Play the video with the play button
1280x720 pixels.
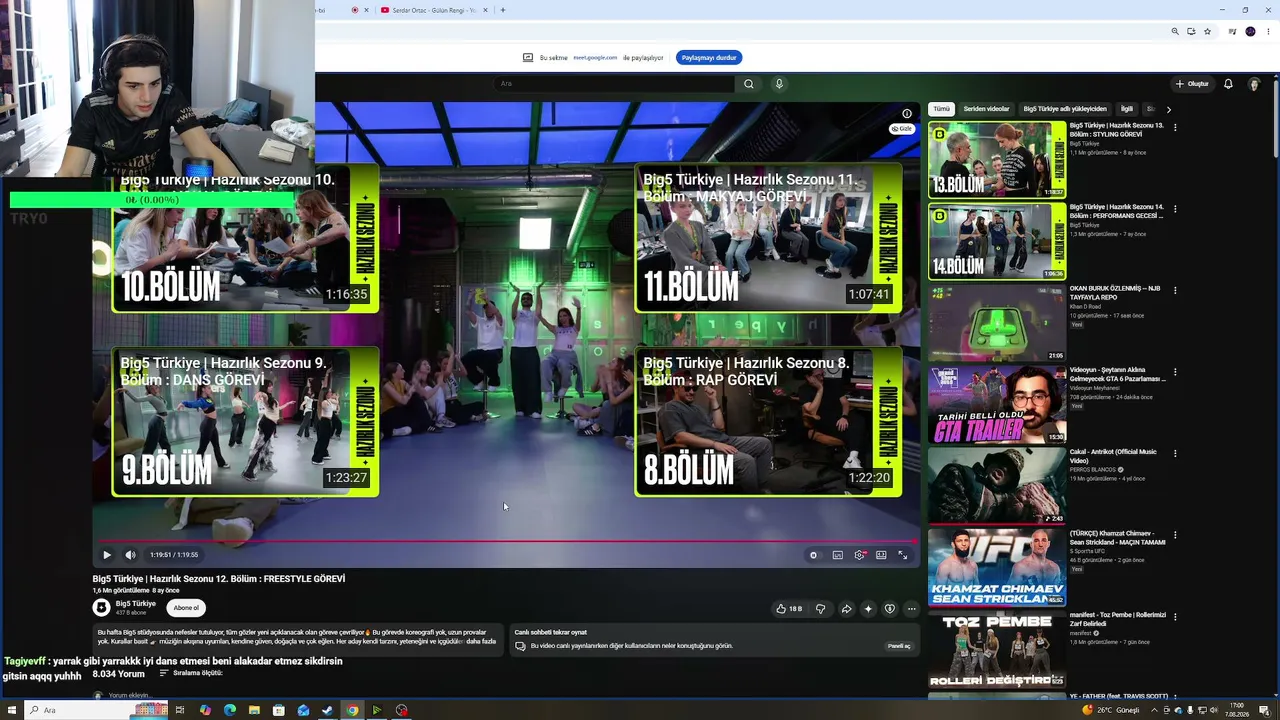(107, 555)
